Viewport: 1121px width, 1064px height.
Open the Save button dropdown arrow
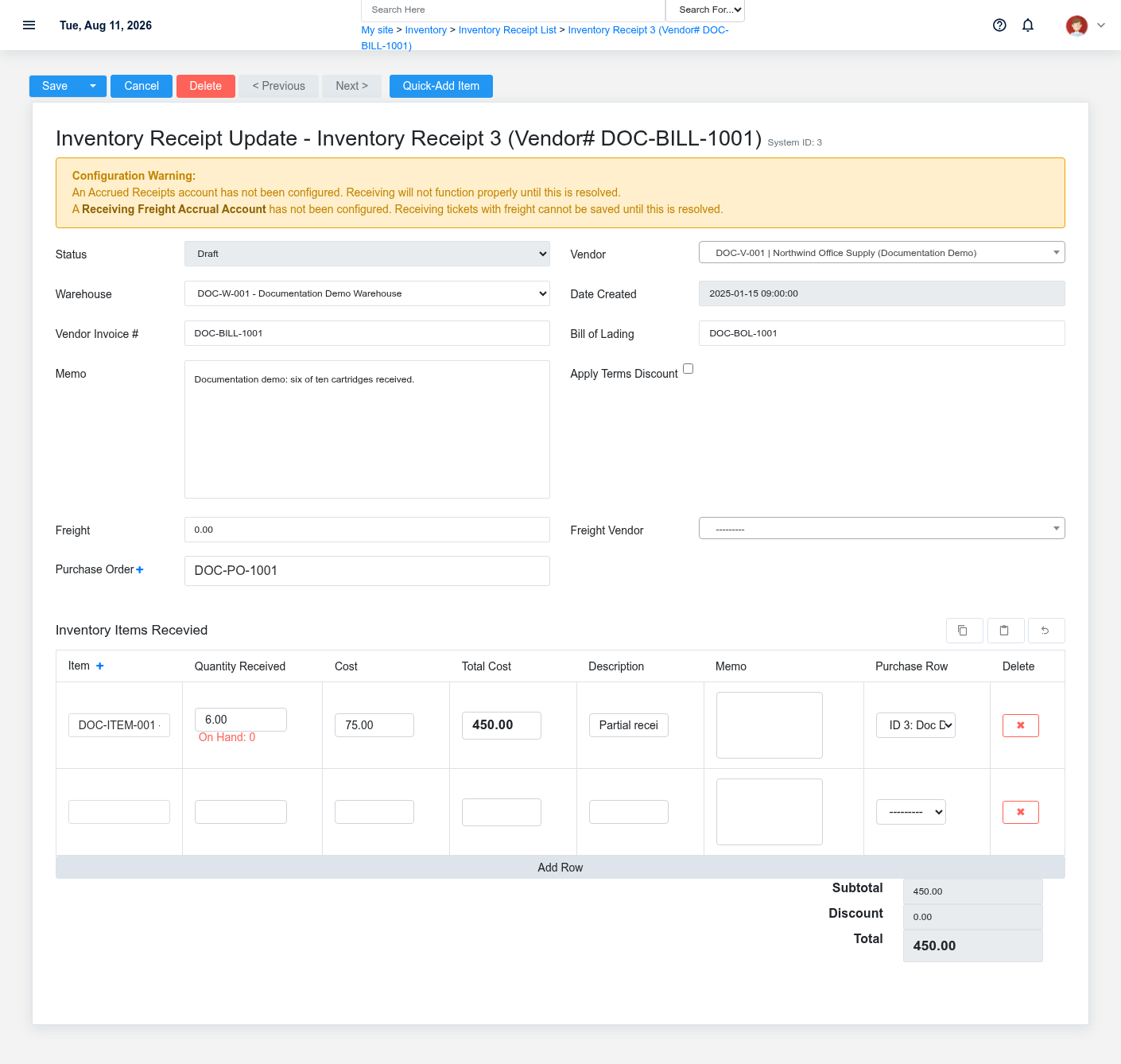[93, 86]
